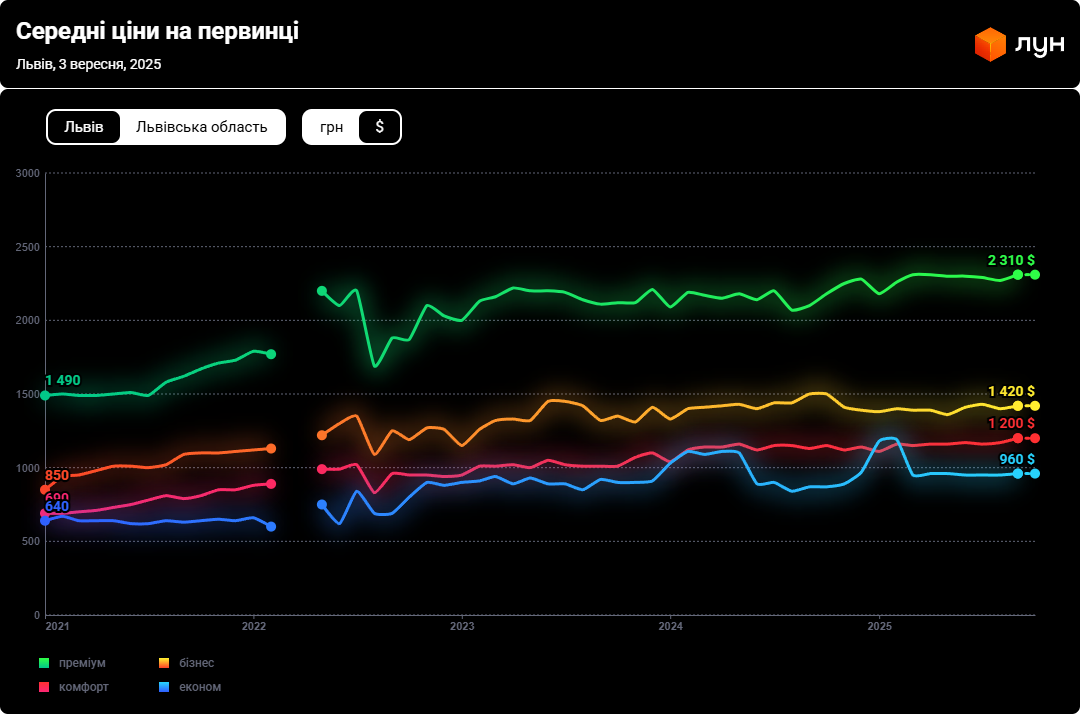Click the 2 310 $ premium endpoint
The image size is (1080, 714).
pyautogui.click(x=1035, y=274)
